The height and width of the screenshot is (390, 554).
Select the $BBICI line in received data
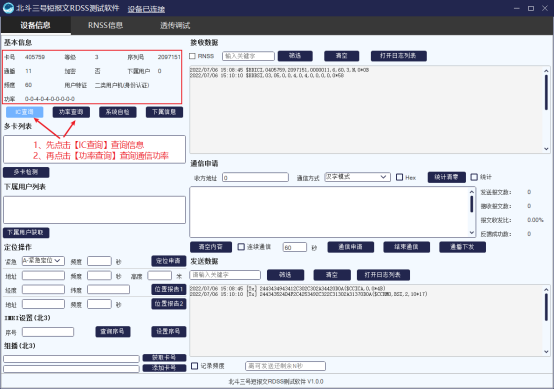(279, 70)
